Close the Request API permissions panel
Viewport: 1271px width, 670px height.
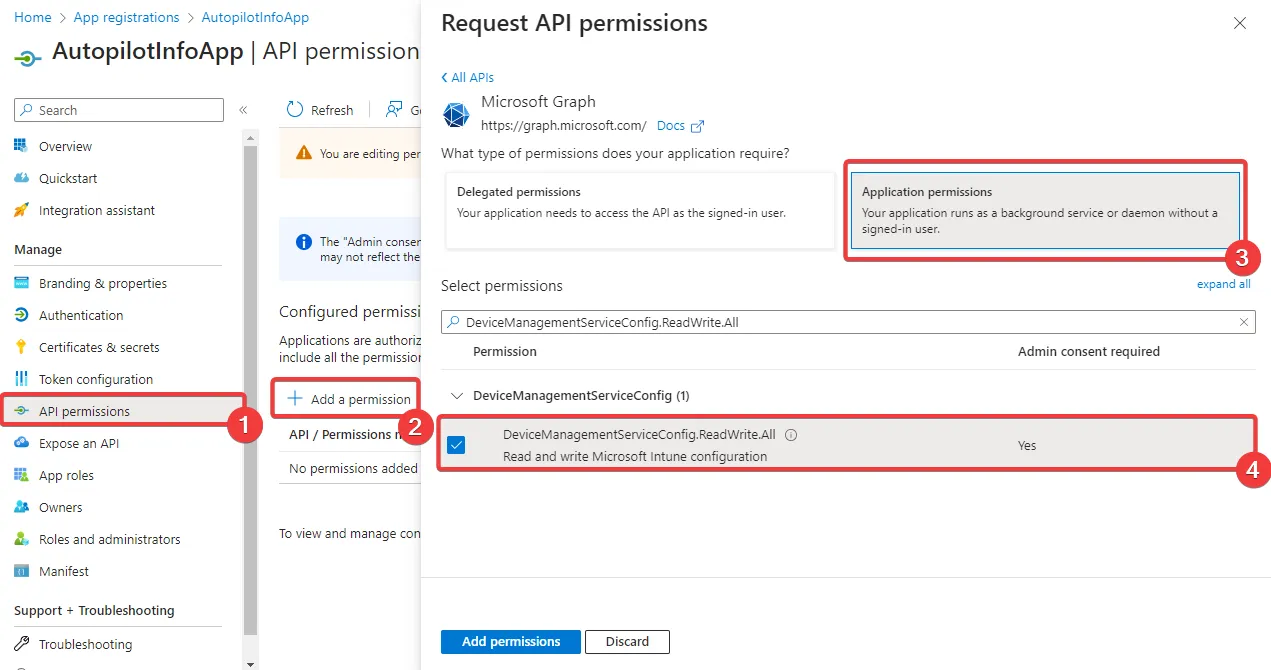[x=1240, y=23]
